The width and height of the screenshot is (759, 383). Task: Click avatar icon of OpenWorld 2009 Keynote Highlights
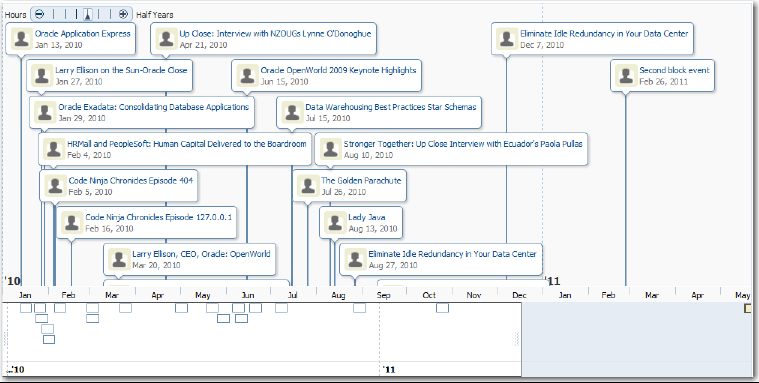click(247, 76)
